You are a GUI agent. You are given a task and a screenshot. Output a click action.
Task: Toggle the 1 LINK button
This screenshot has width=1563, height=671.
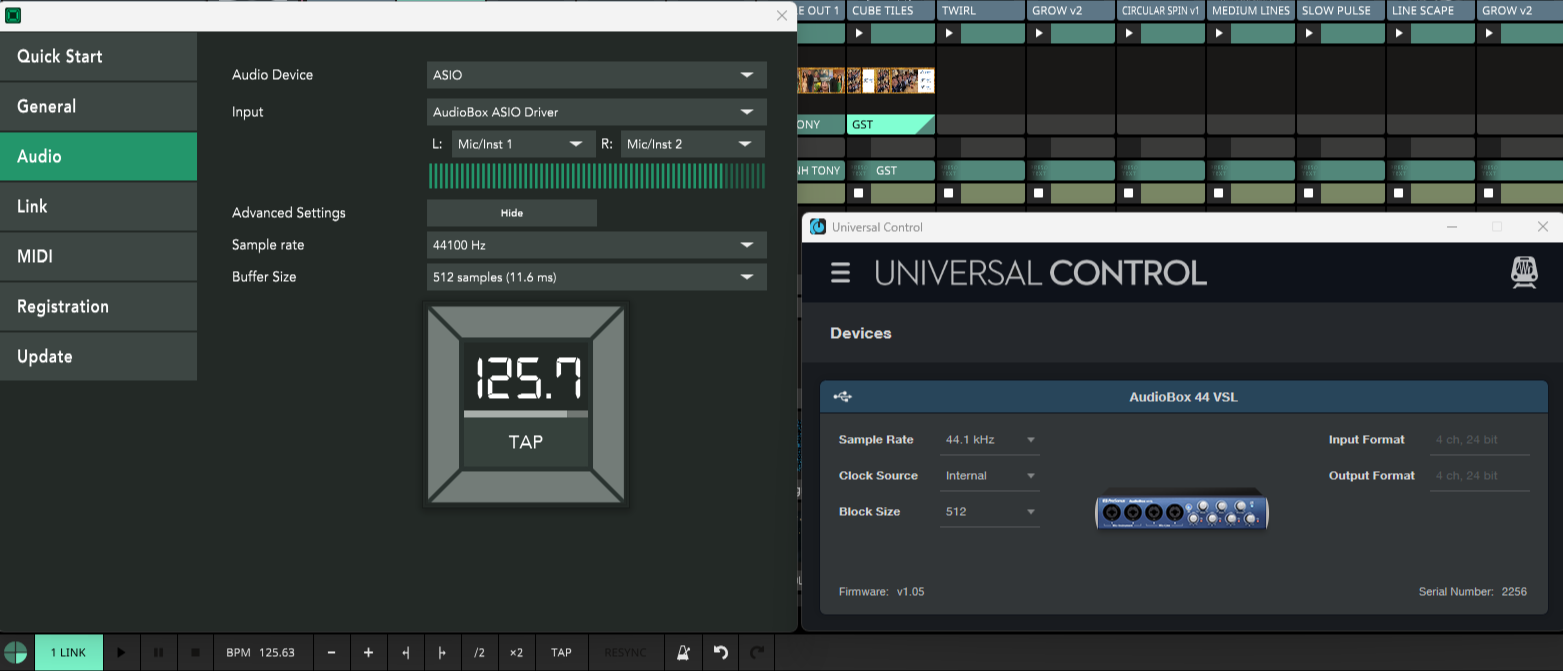68,653
